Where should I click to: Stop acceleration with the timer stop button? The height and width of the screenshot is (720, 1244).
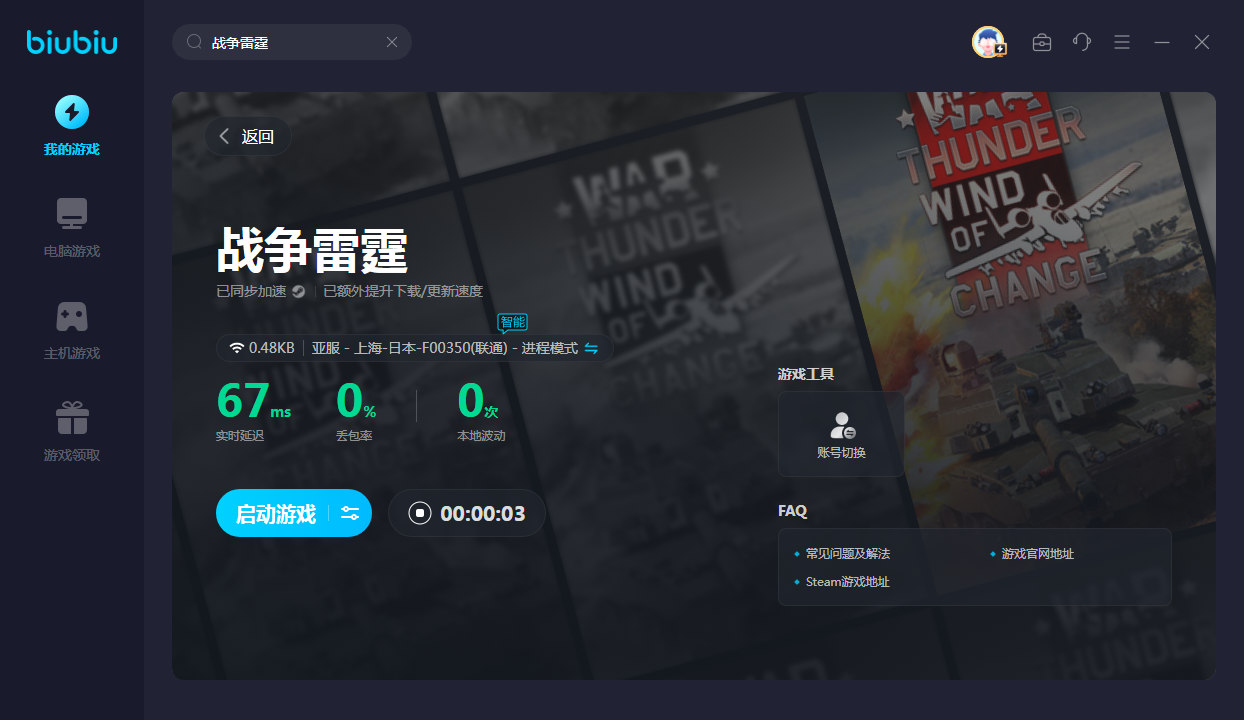pos(420,513)
